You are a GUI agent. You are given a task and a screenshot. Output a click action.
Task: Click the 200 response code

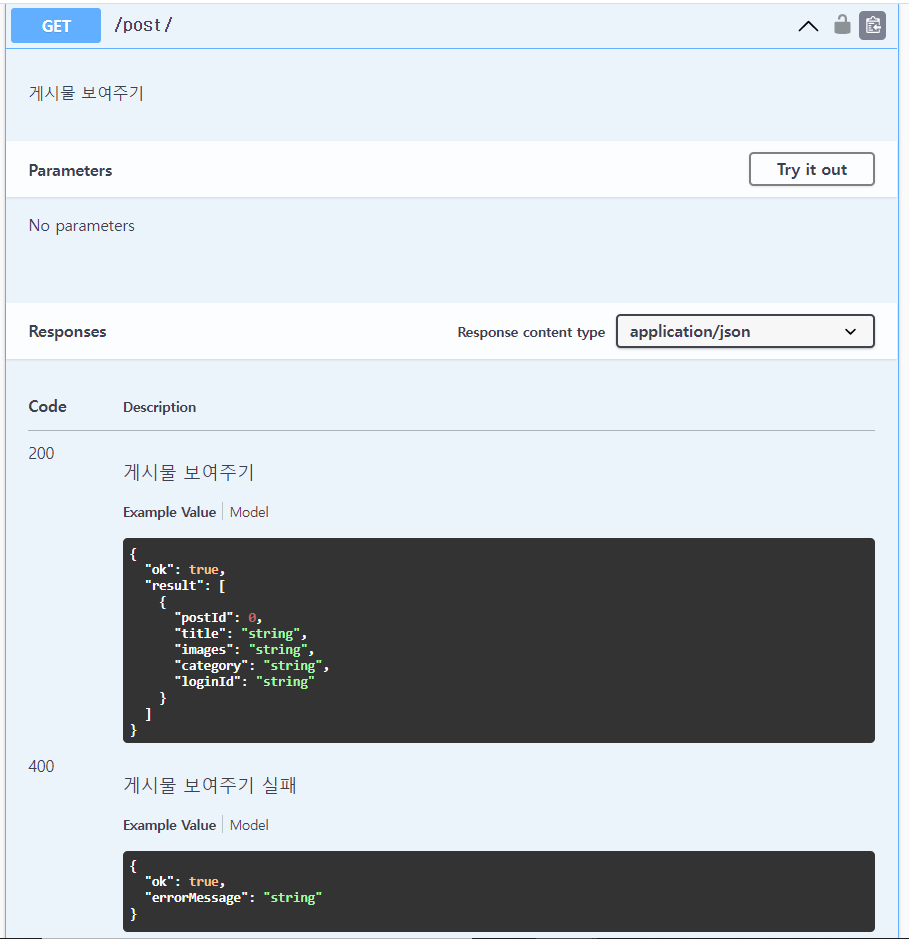point(41,453)
